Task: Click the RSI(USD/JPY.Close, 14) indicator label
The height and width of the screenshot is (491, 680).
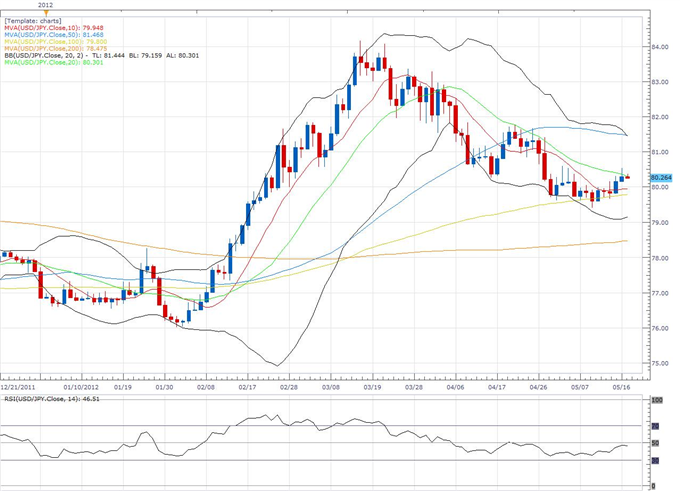Action: [52, 399]
